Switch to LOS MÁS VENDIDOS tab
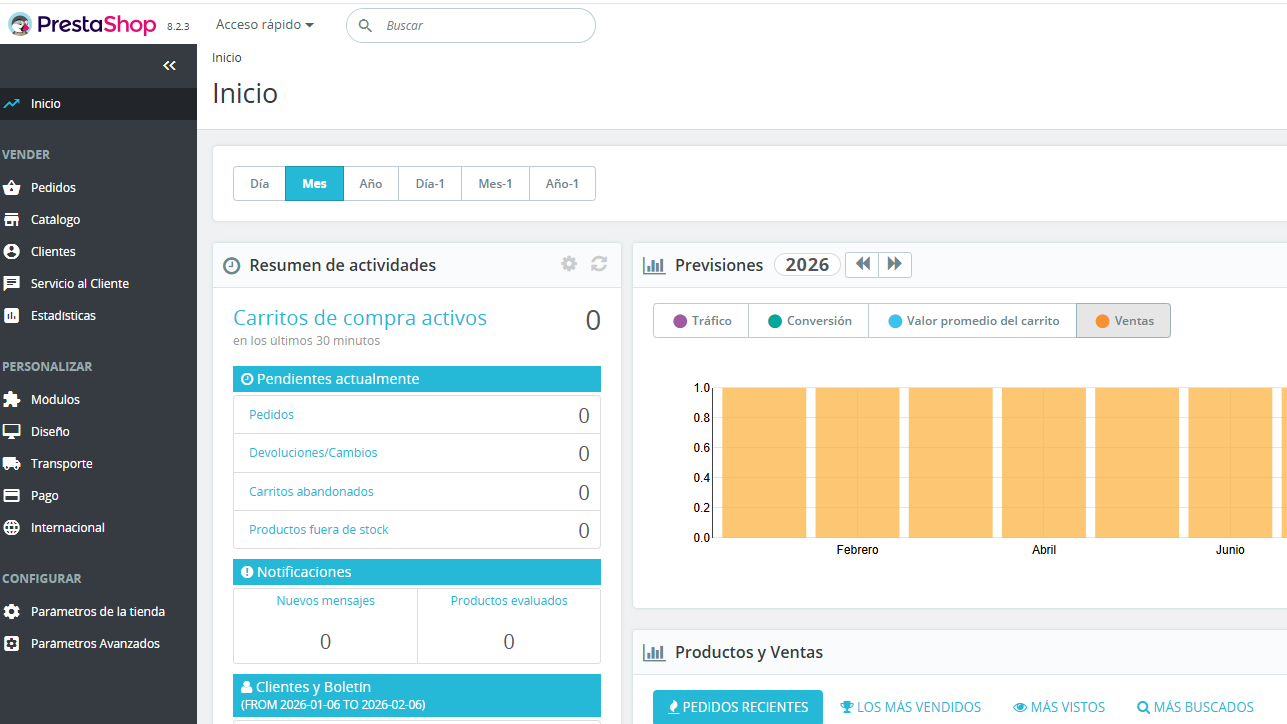The height and width of the screenshot is (724, 1287). 910,707
